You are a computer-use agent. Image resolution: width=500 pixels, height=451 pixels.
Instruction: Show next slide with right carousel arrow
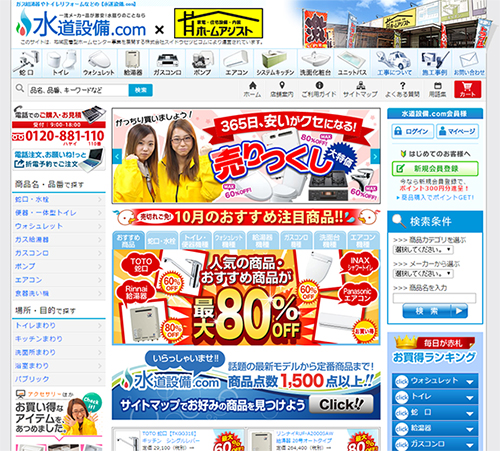coord(375,156)
